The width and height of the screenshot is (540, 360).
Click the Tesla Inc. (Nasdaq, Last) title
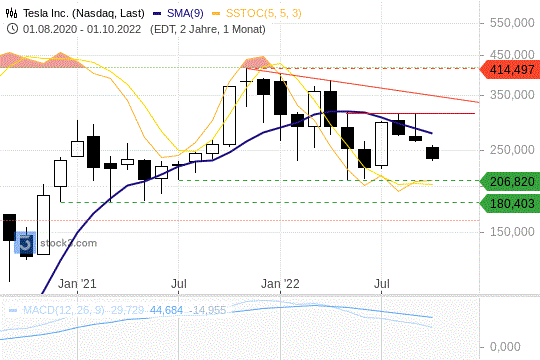tap(84, 13)
